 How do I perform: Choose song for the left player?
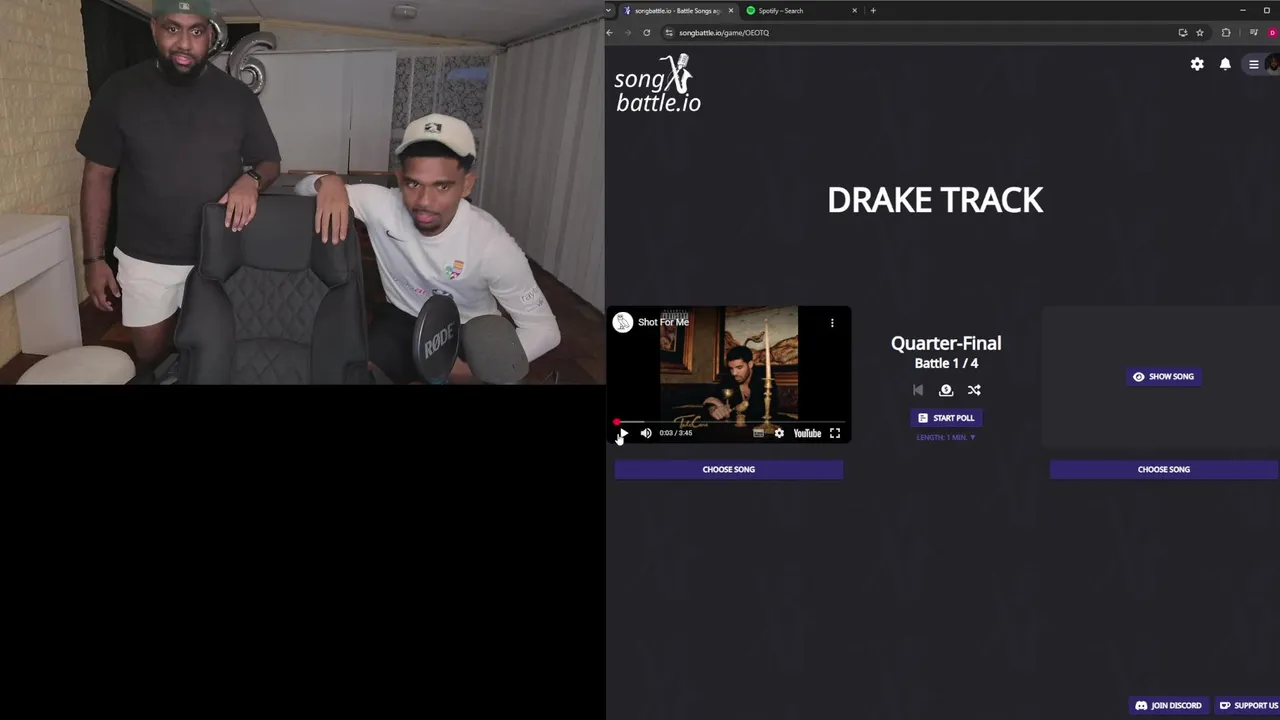coord(729,469)
